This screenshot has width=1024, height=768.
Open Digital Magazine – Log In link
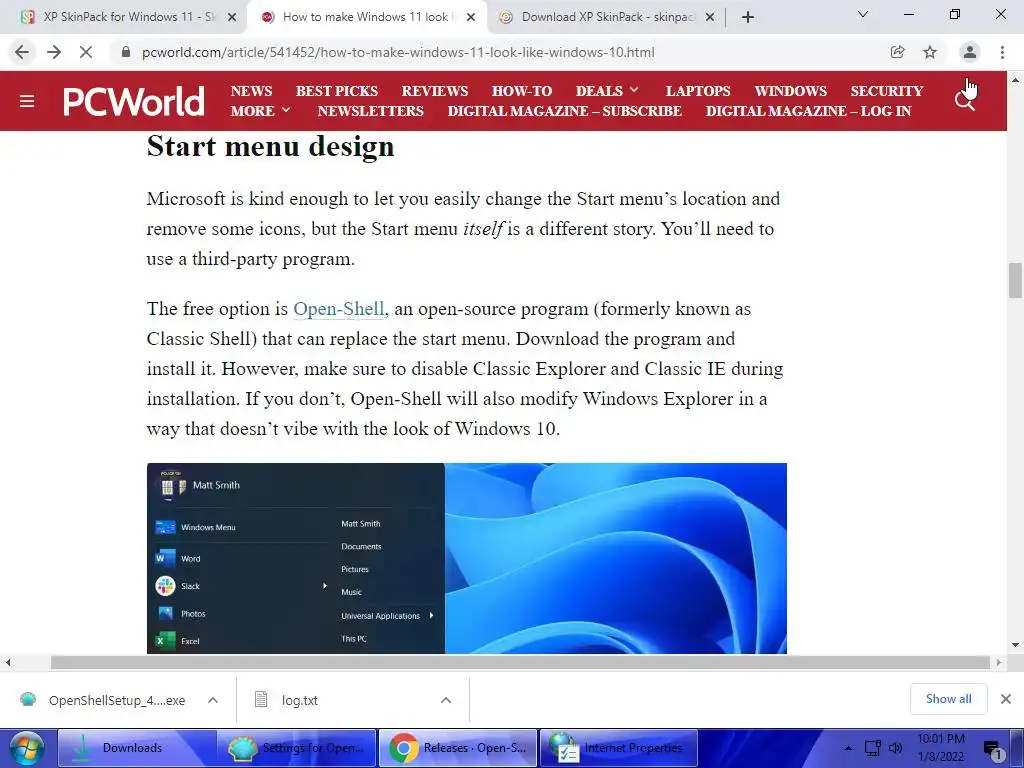coord(808,111)
